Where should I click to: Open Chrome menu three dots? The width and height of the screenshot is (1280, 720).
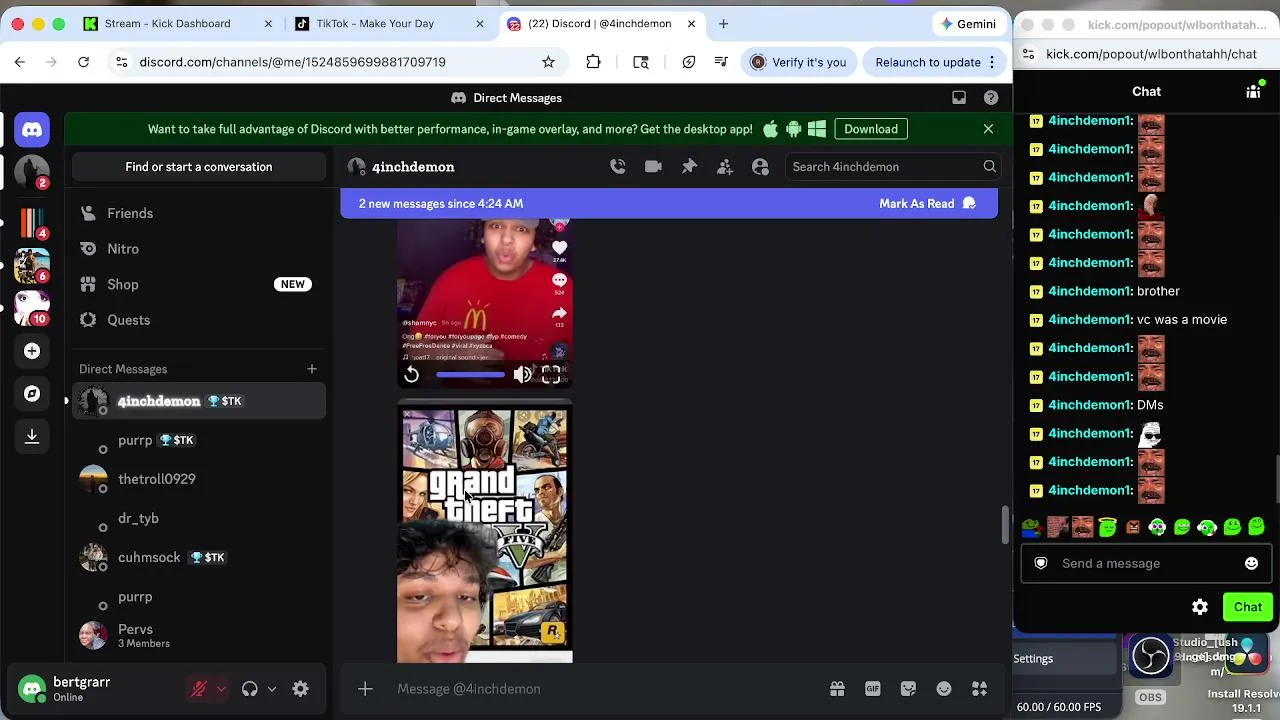[x=992, y=62]
